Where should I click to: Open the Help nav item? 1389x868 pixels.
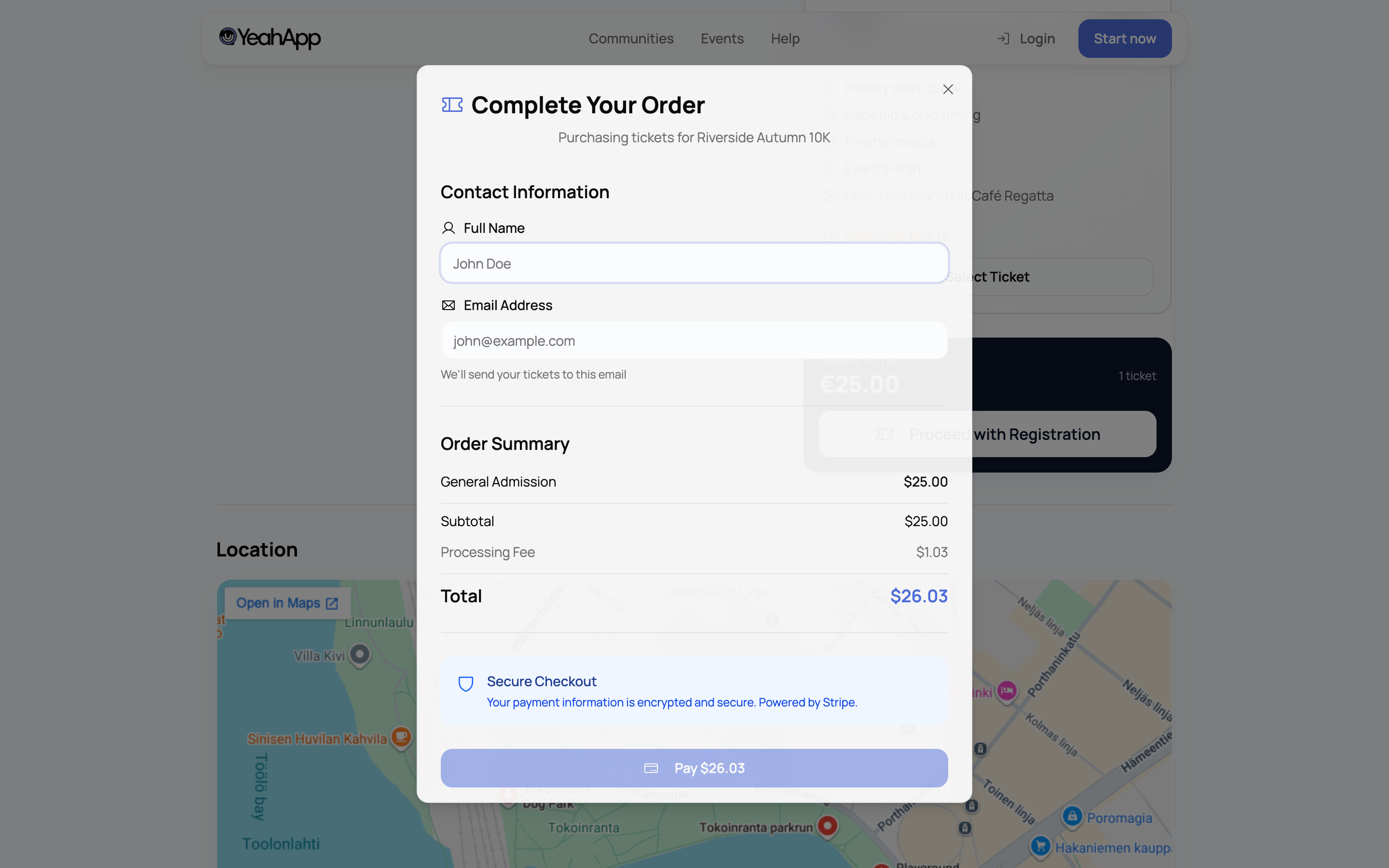click(785, 39)
